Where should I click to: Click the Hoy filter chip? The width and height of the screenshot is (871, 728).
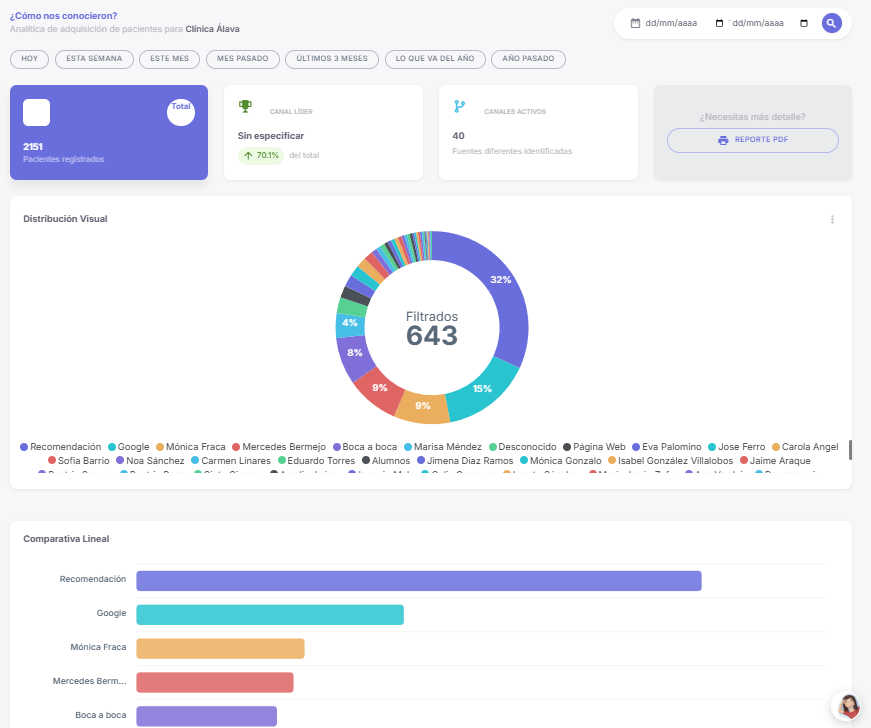coord(29,59)
